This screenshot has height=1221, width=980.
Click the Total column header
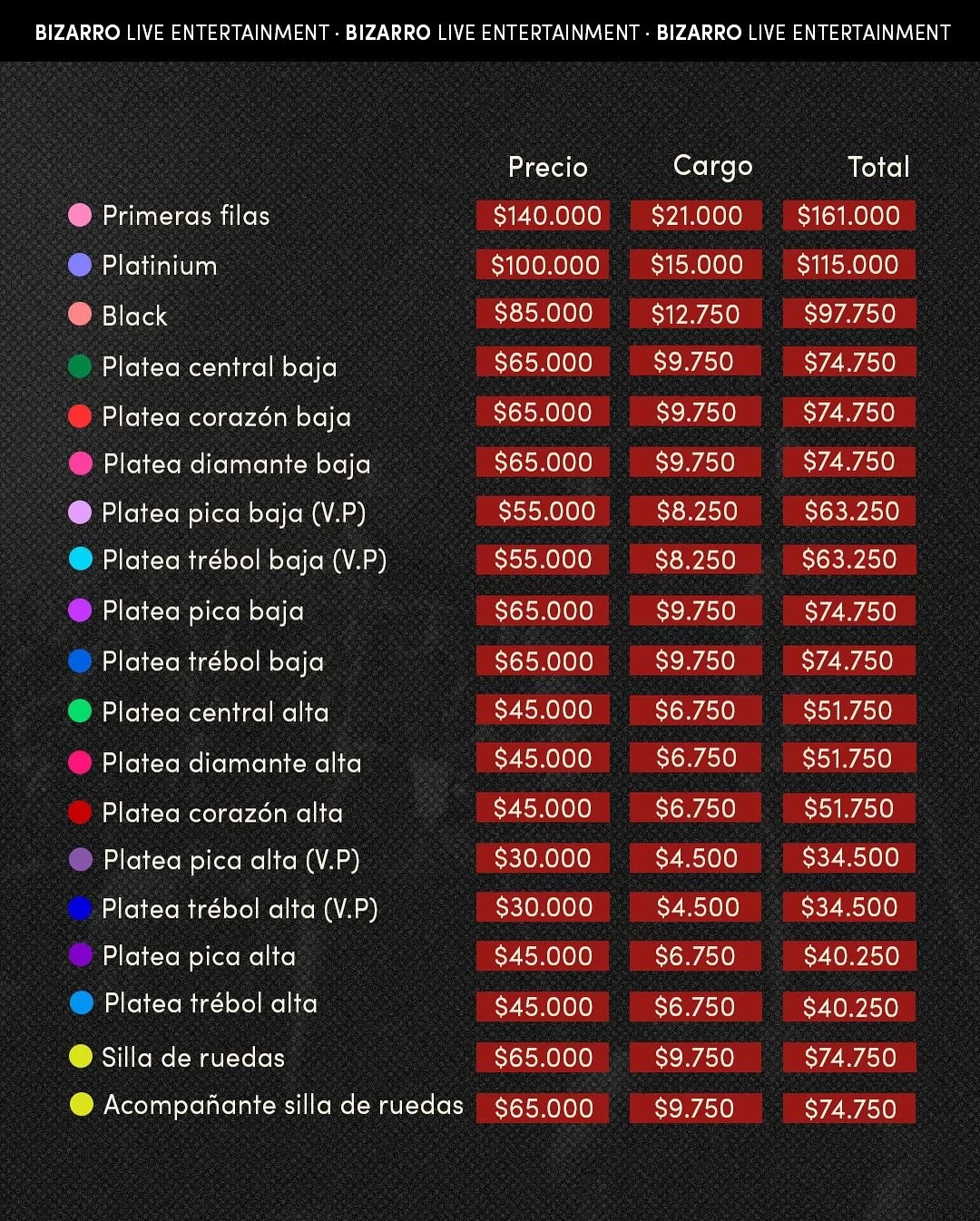877,167
